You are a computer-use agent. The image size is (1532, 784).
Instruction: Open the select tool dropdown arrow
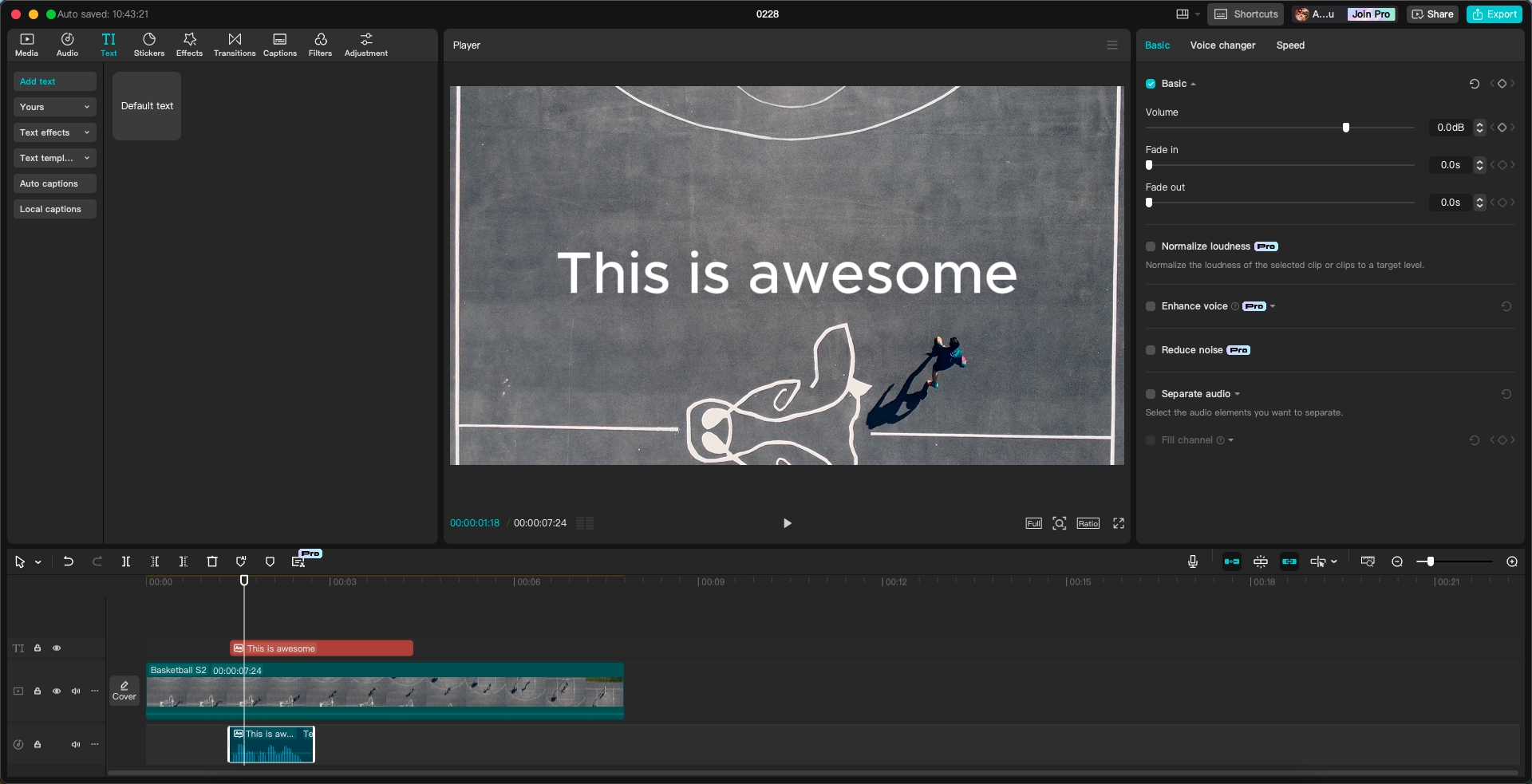pos(38,562)
